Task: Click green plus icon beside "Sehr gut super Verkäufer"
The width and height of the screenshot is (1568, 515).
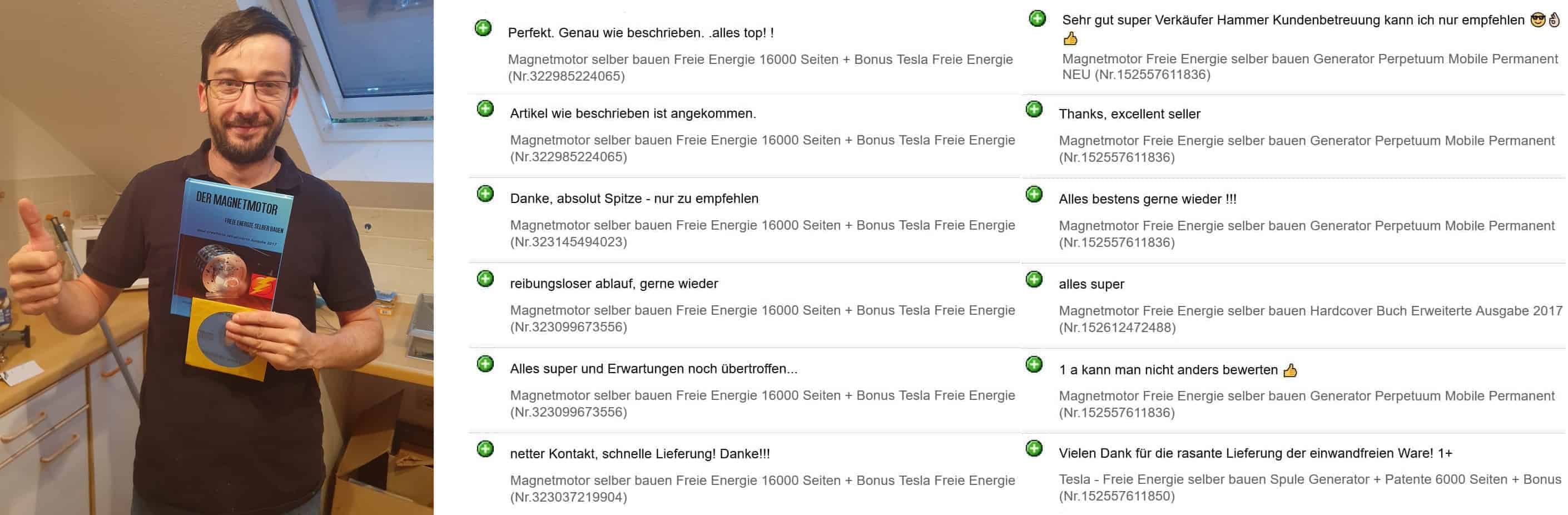Action: pyautogui.click(x=1036, y=19)
